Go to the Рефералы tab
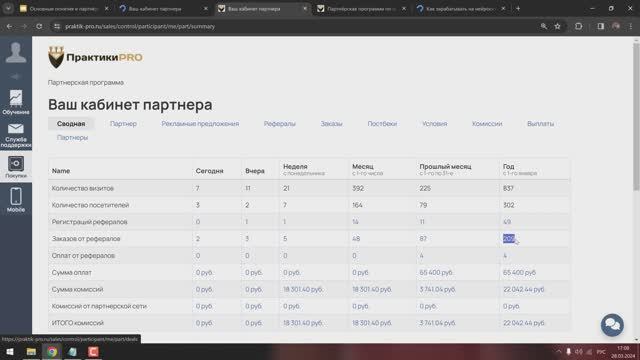 (280, 124)
